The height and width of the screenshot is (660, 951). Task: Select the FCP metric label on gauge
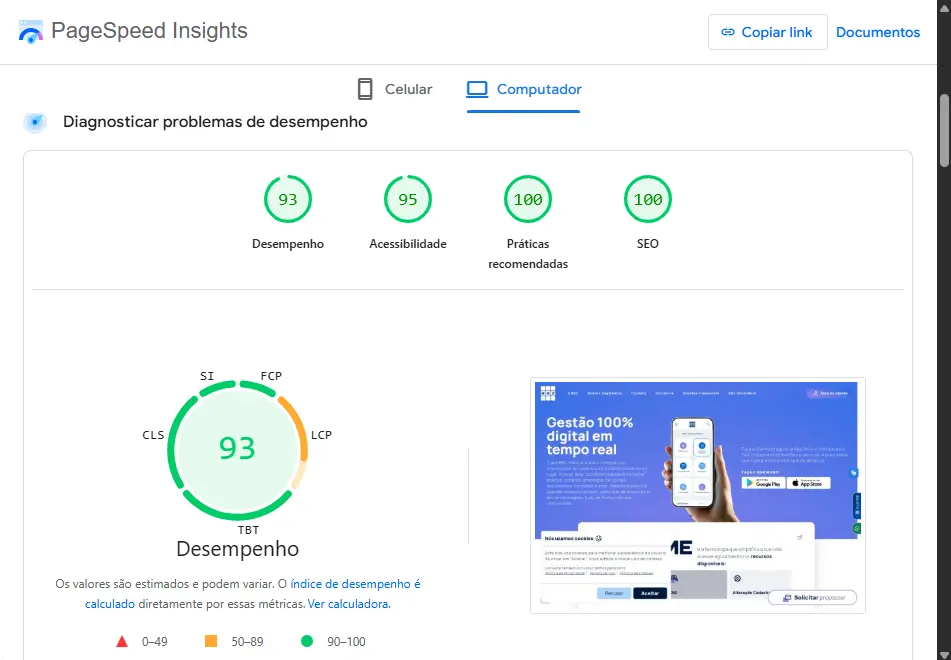point(271,376)
